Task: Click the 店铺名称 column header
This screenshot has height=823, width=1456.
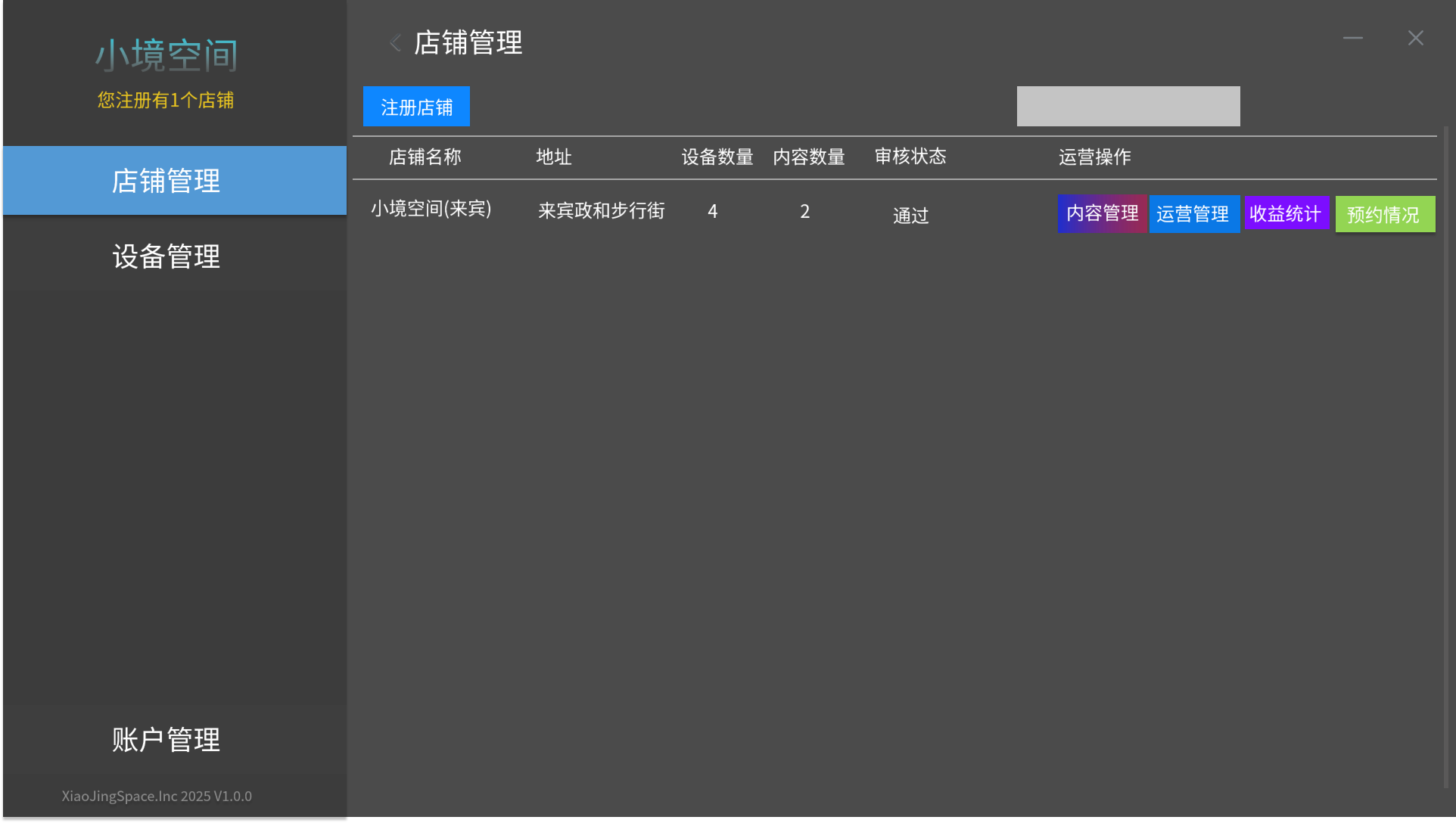Action: (425, 157)
